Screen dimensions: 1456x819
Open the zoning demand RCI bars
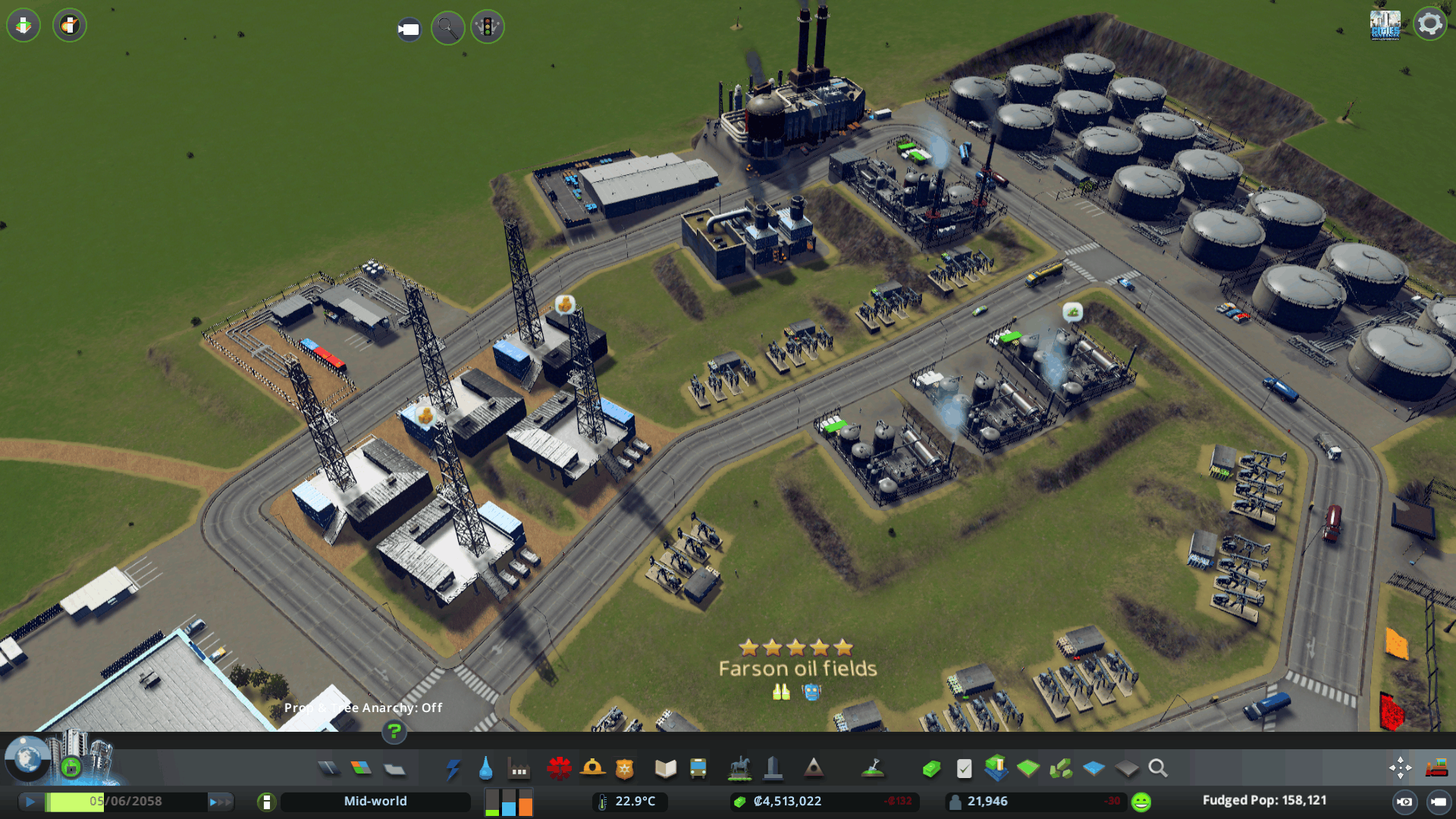[x=508, y=802]
